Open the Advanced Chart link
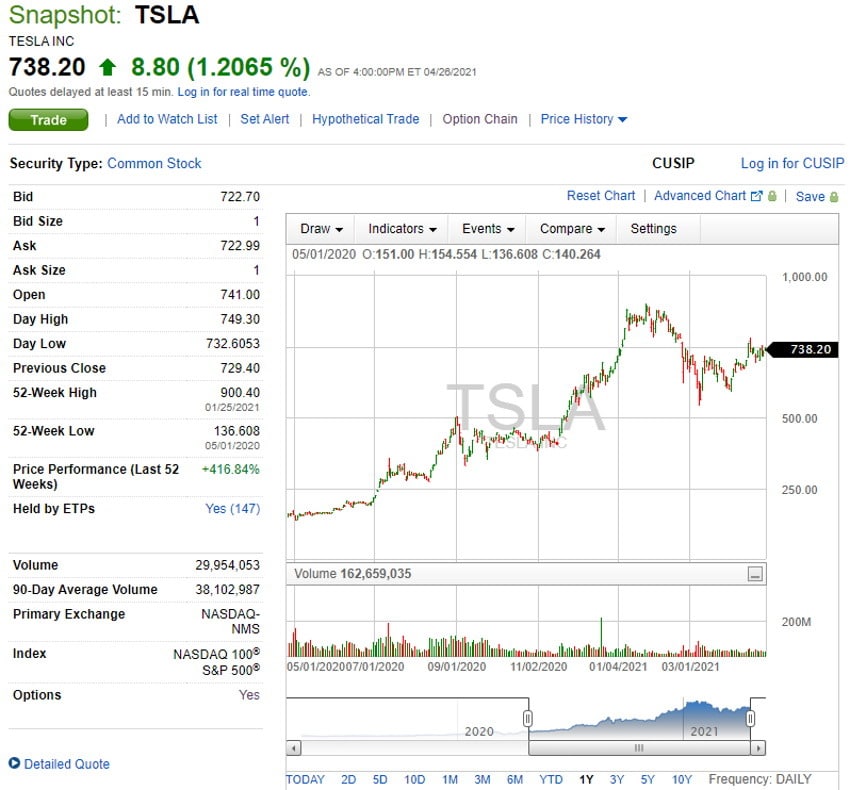The height and width of the screenshot is (790, 850). pos(700,196)
